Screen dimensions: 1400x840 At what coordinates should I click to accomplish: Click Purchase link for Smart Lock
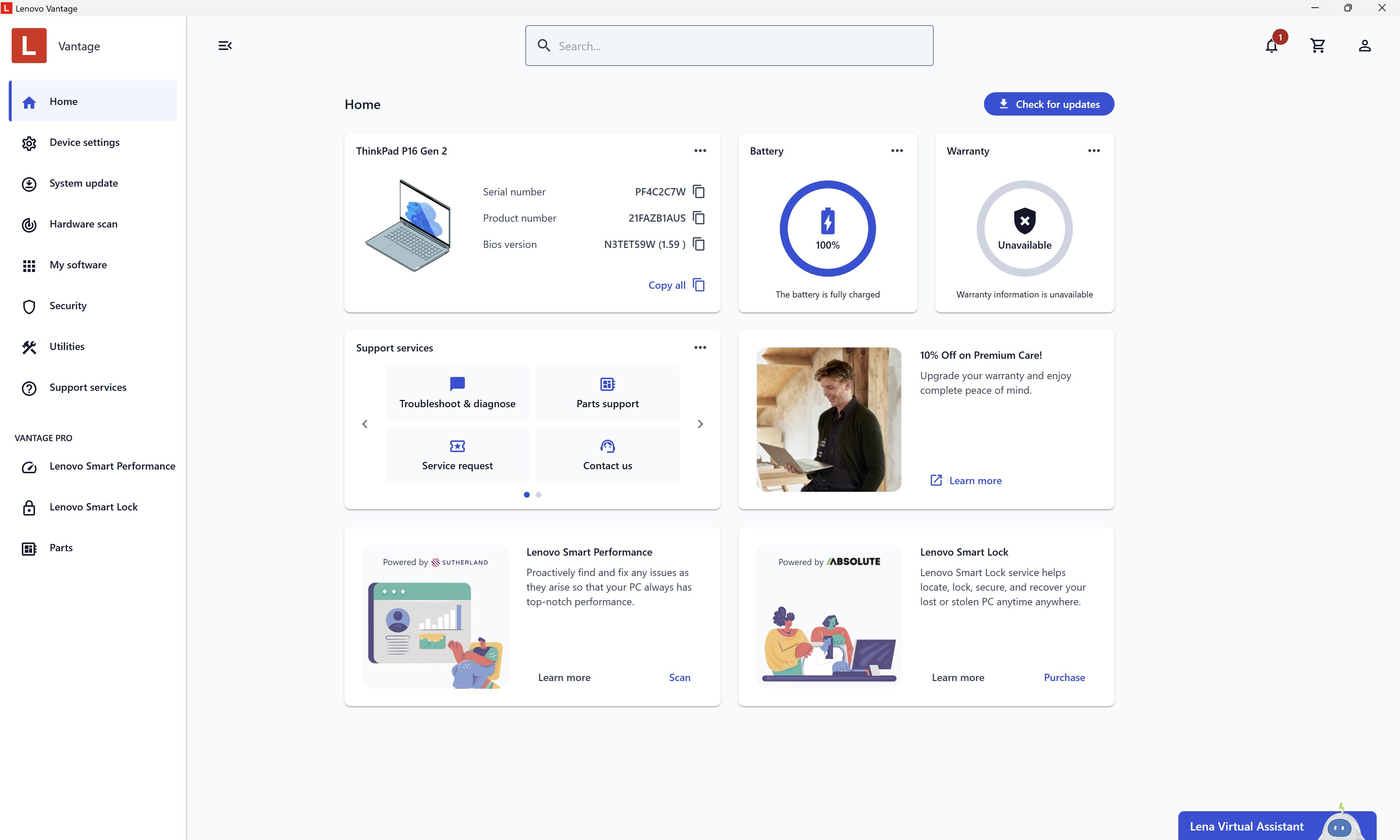click(1064, 677)
